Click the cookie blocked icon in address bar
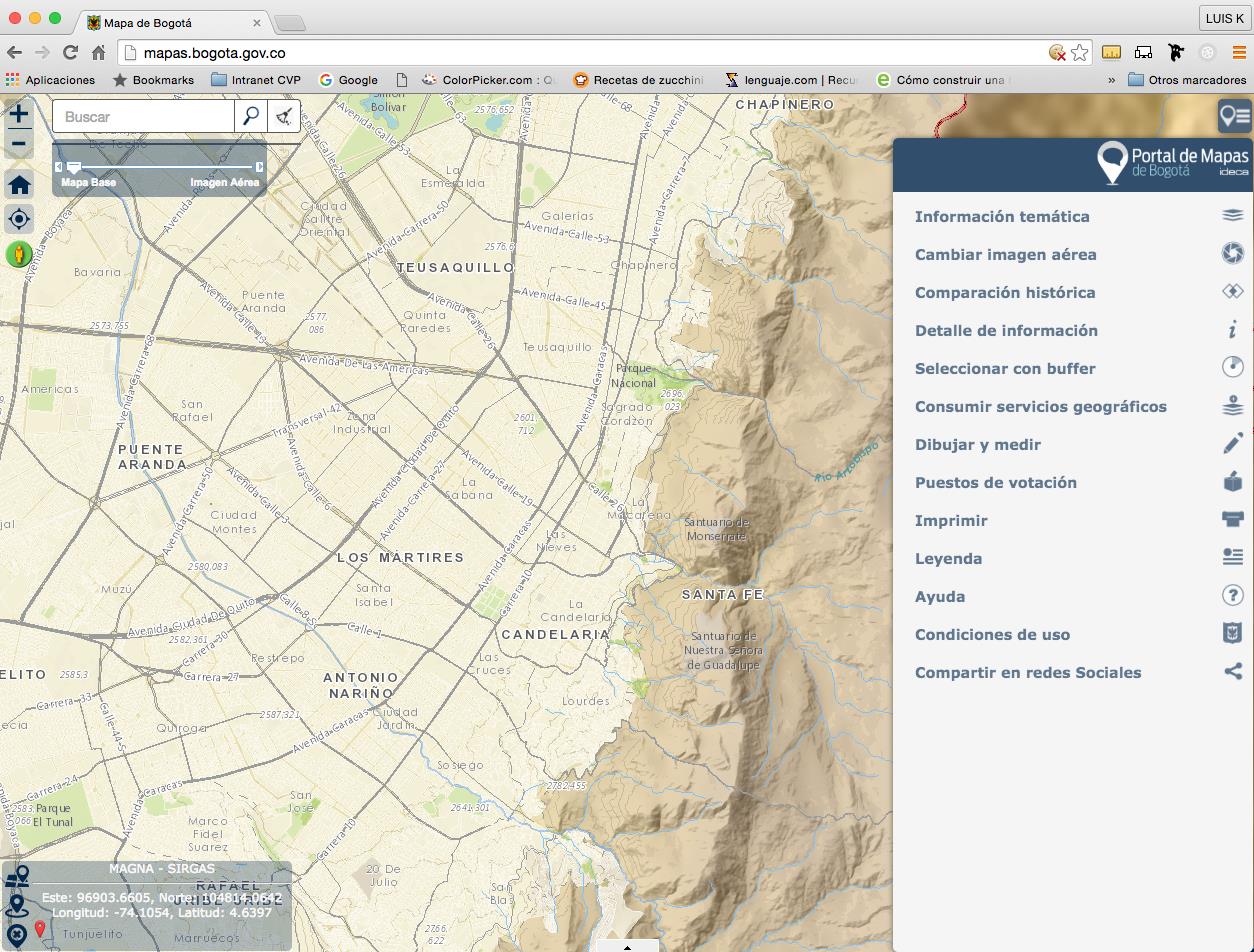 click(1057, 52)
